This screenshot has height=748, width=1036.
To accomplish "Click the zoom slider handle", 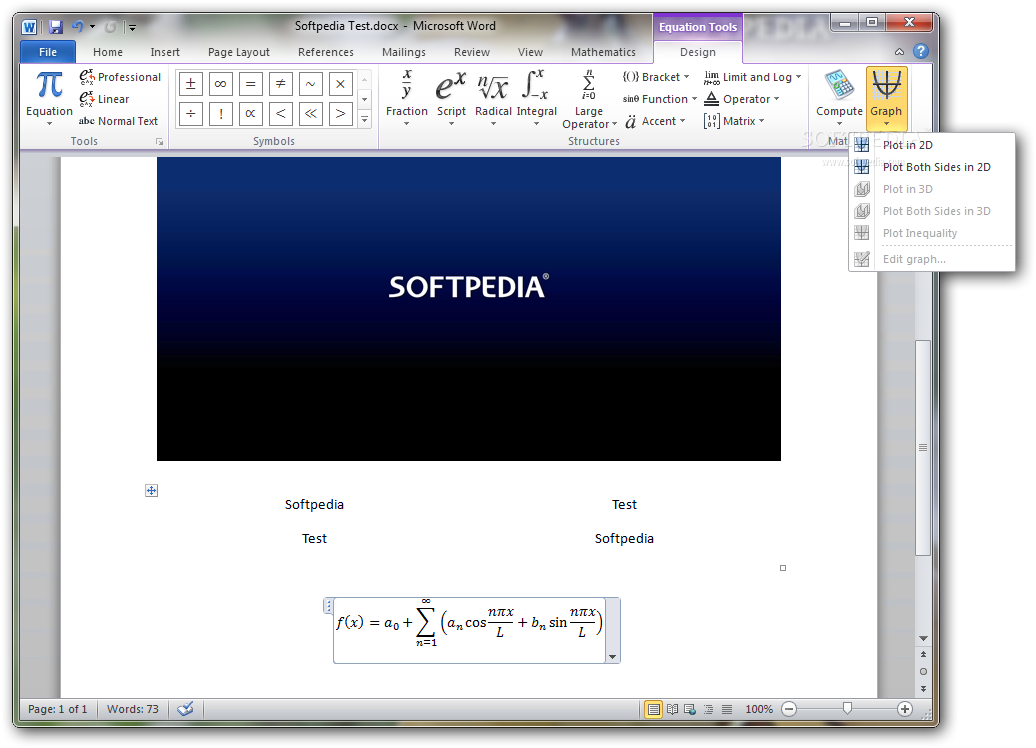I will [847, 709].
